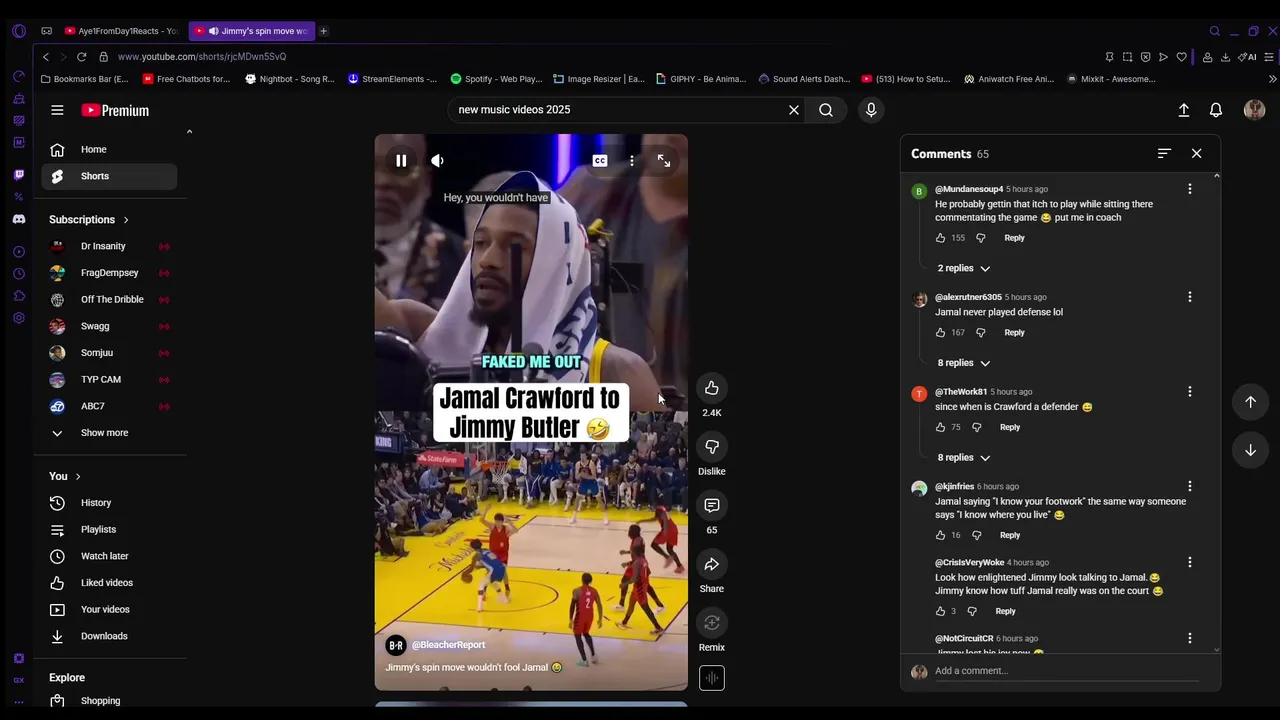Open the account avatar menu
Image resolution: width=1280 pixels, height=720 pixels.
click(1254, 110)
